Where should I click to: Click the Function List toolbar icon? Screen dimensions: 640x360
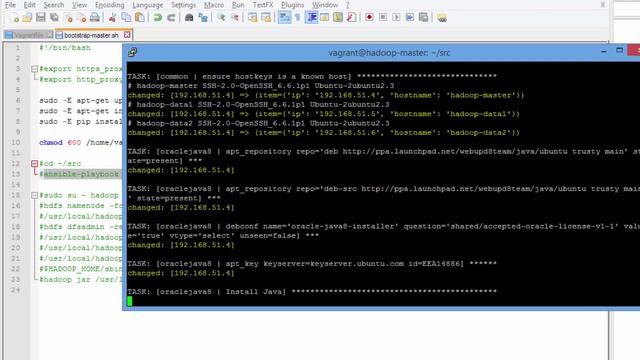click(351, 18)
